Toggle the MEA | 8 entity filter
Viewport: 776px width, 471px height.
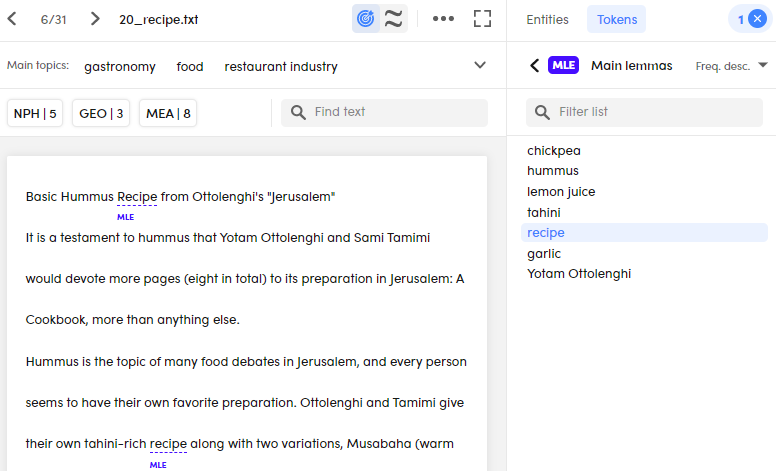pos(168,113)
